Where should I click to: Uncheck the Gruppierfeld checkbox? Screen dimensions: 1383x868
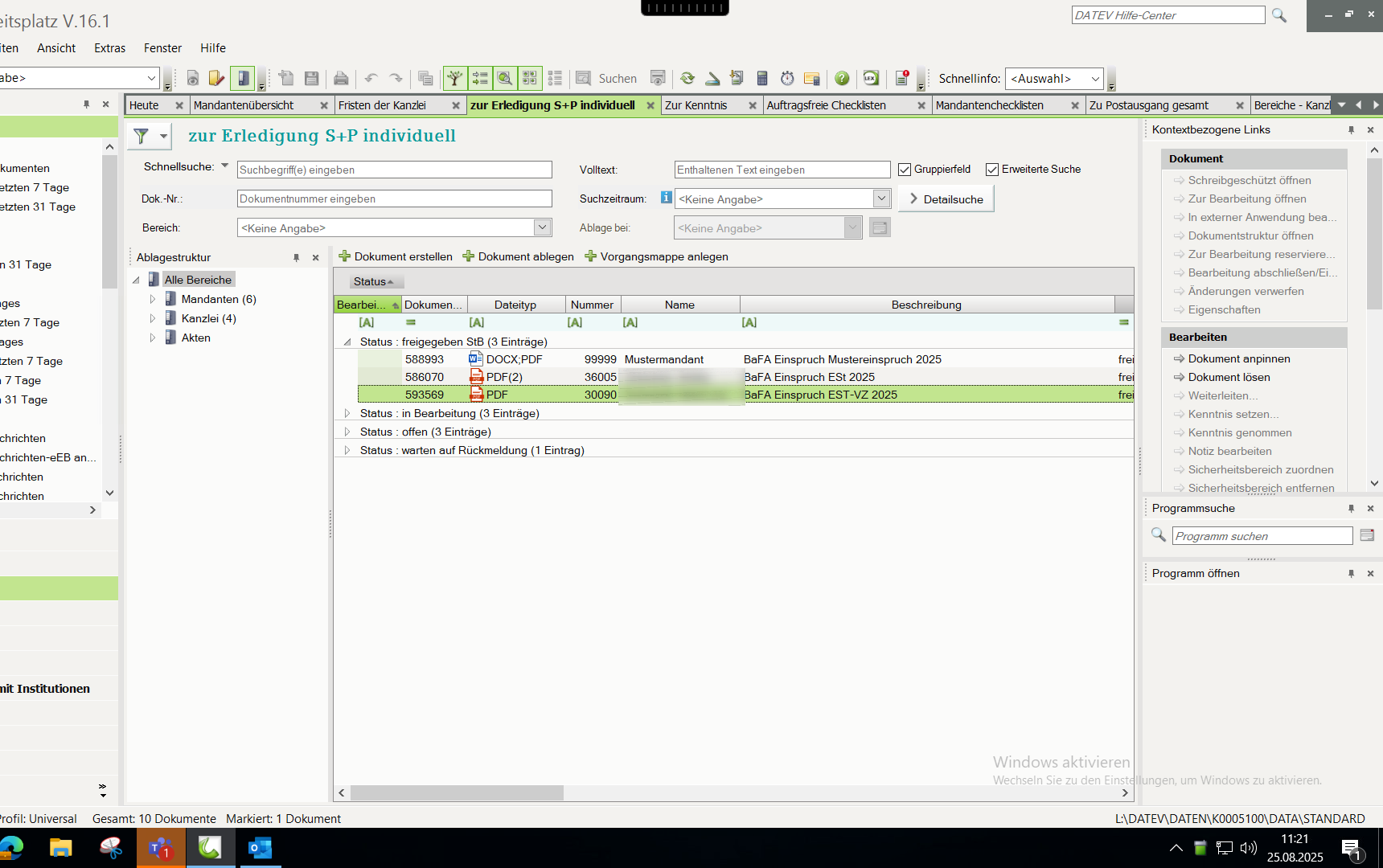[x=905, y=170]
